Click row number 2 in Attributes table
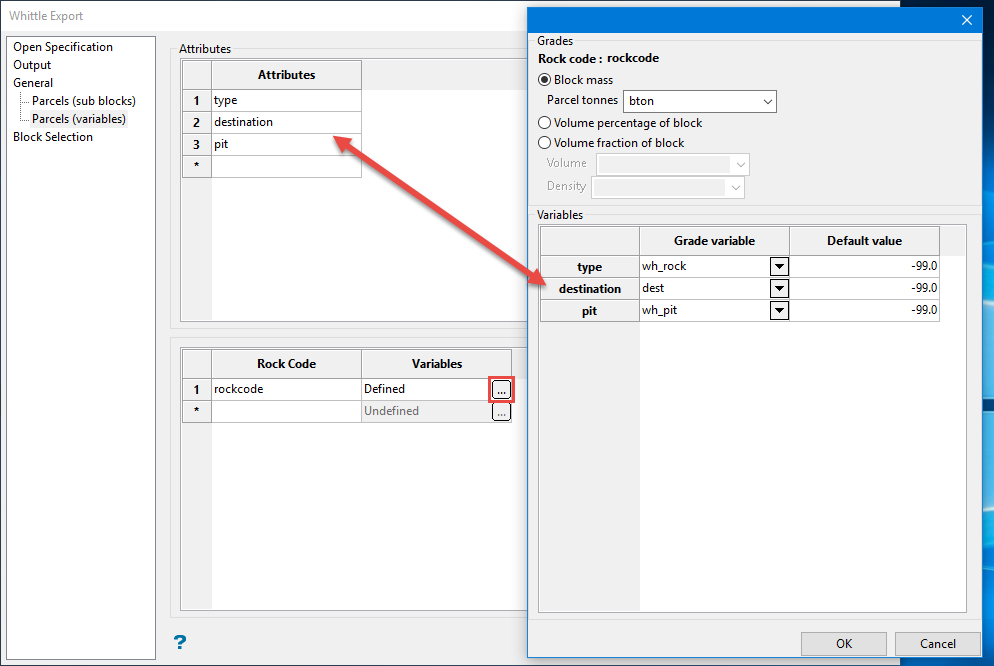The image size is (994, 666). click(x=197, y=122)
